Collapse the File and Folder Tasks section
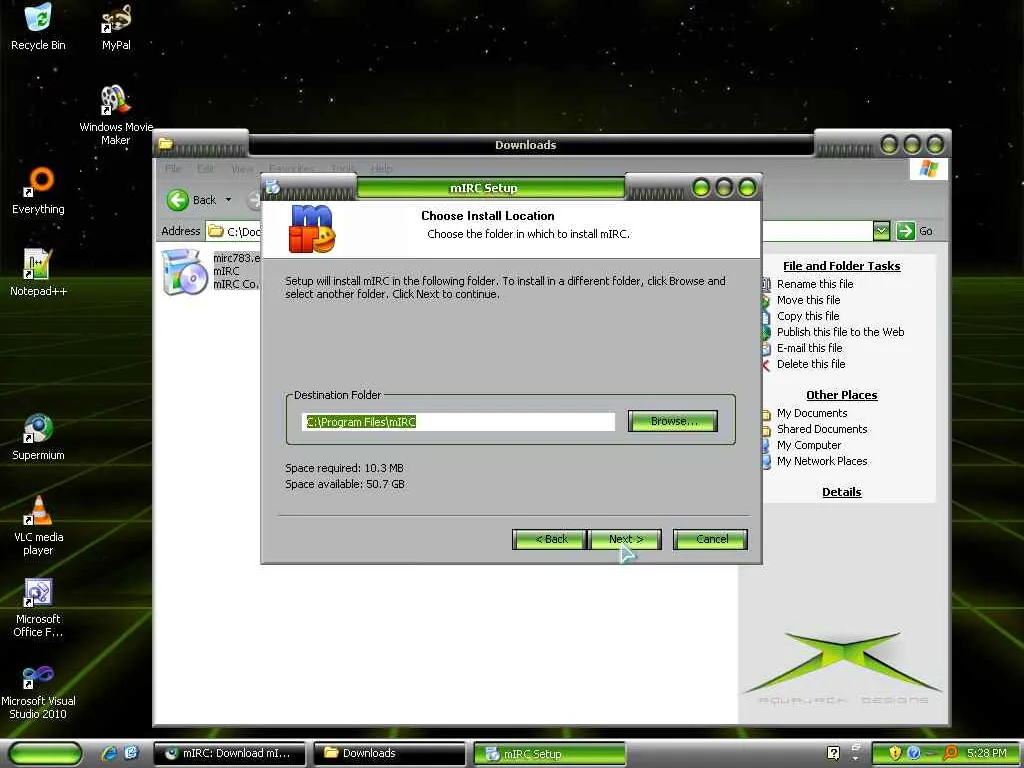 click(x=841, y=266)
